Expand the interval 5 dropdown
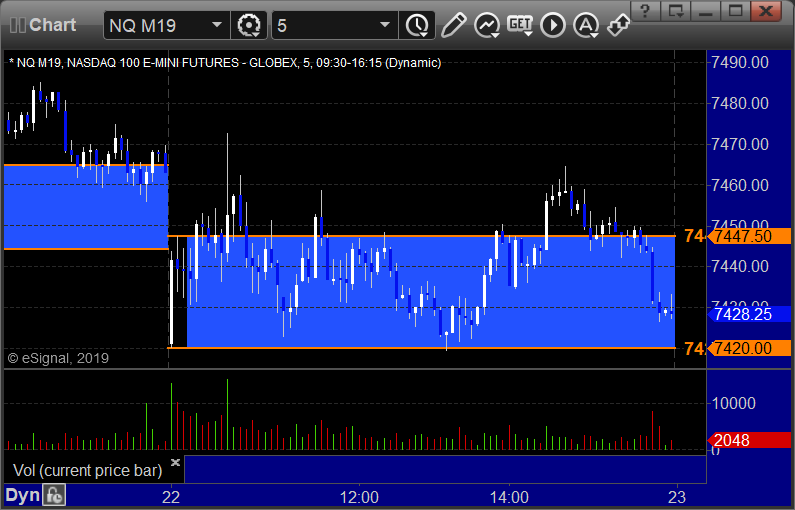795x510 pixels. point(385,25)
